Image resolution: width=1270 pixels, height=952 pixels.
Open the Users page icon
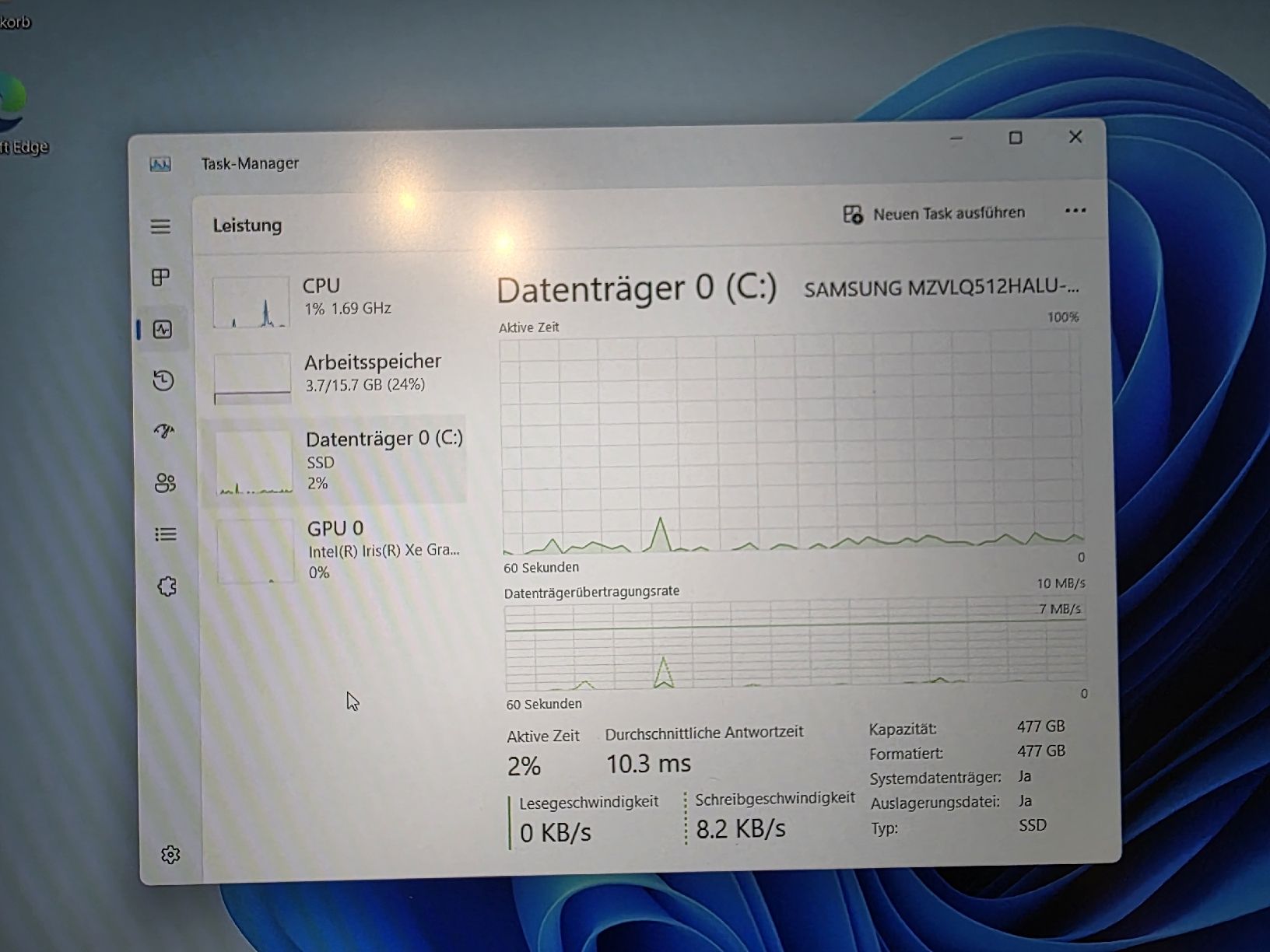[165, 483]
